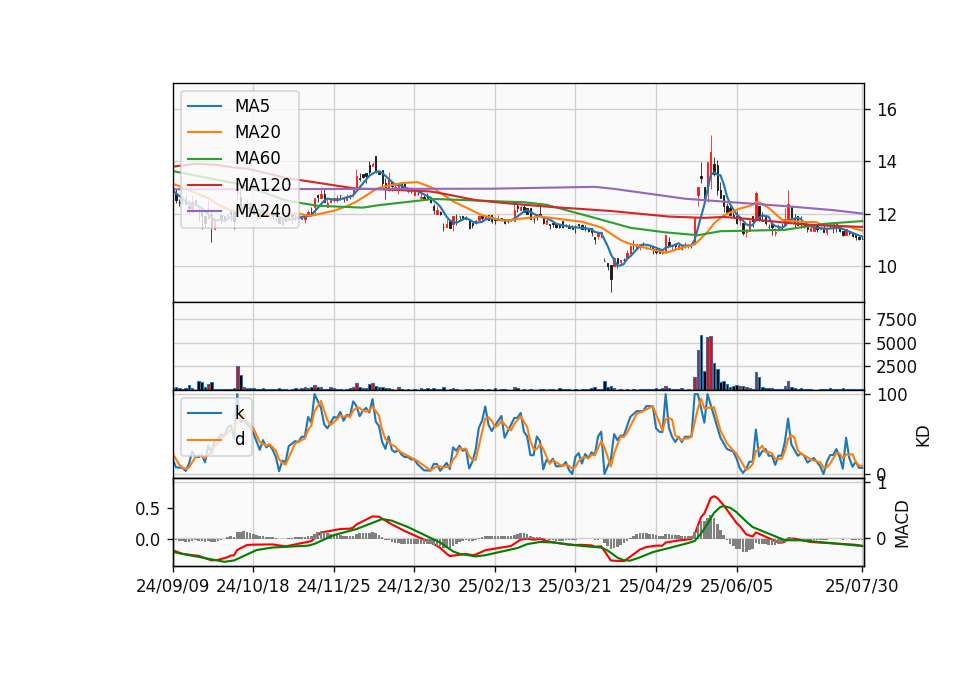Click the volume axis value 7500
This screenshot has height=690, width=960.
point(896,320)
